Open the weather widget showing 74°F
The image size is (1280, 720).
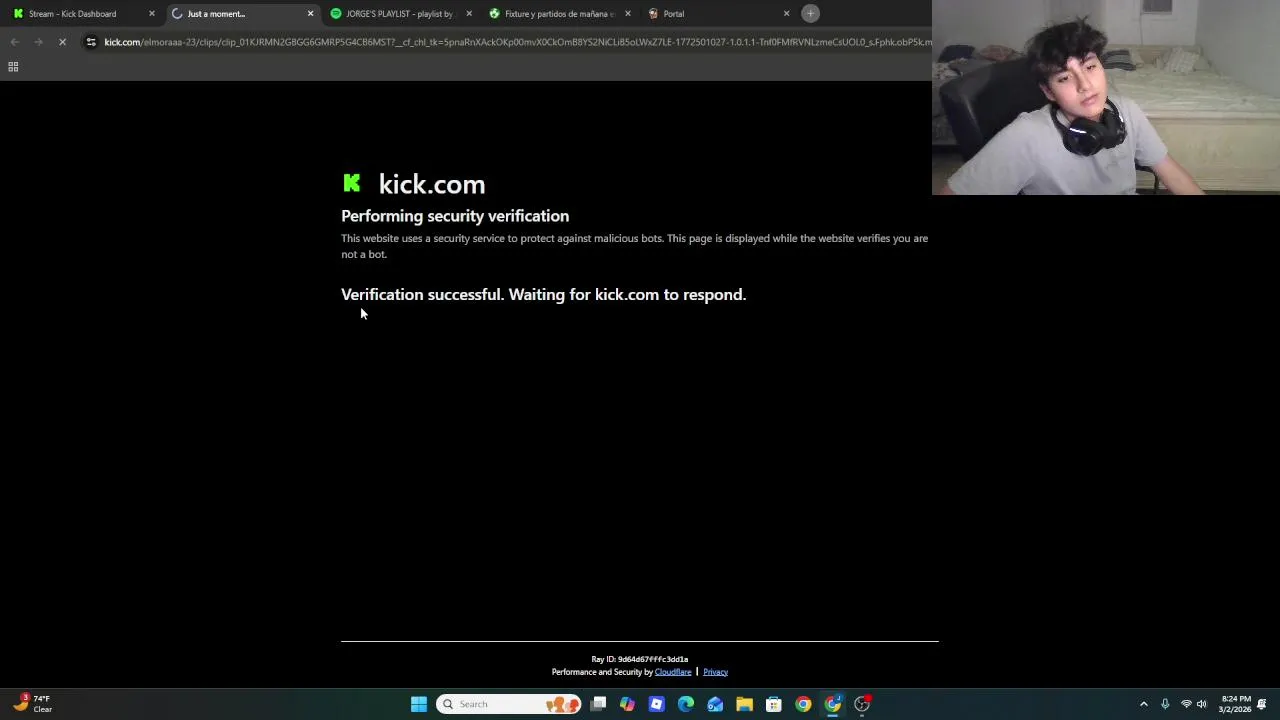click(x=32, y=704)
